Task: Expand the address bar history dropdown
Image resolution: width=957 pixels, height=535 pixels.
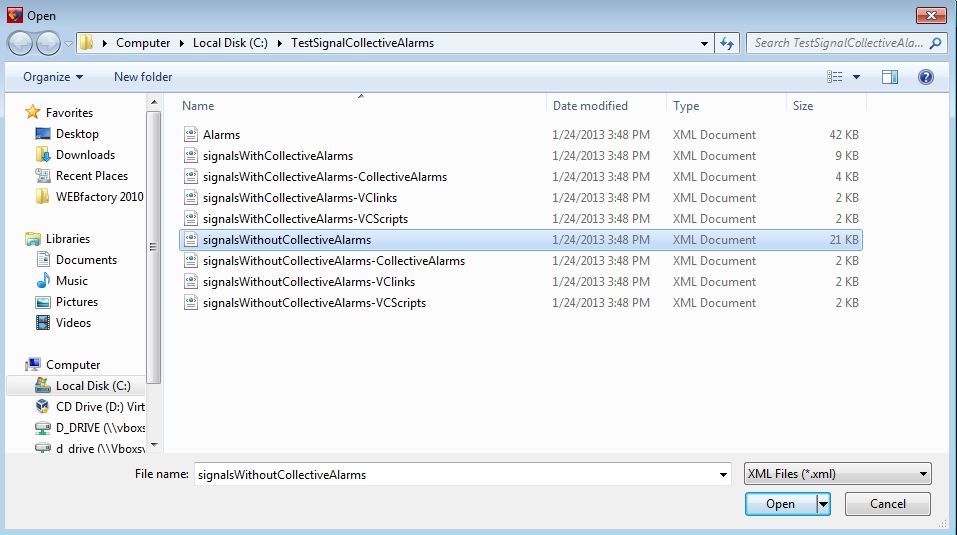Action: tap(704, 43)
